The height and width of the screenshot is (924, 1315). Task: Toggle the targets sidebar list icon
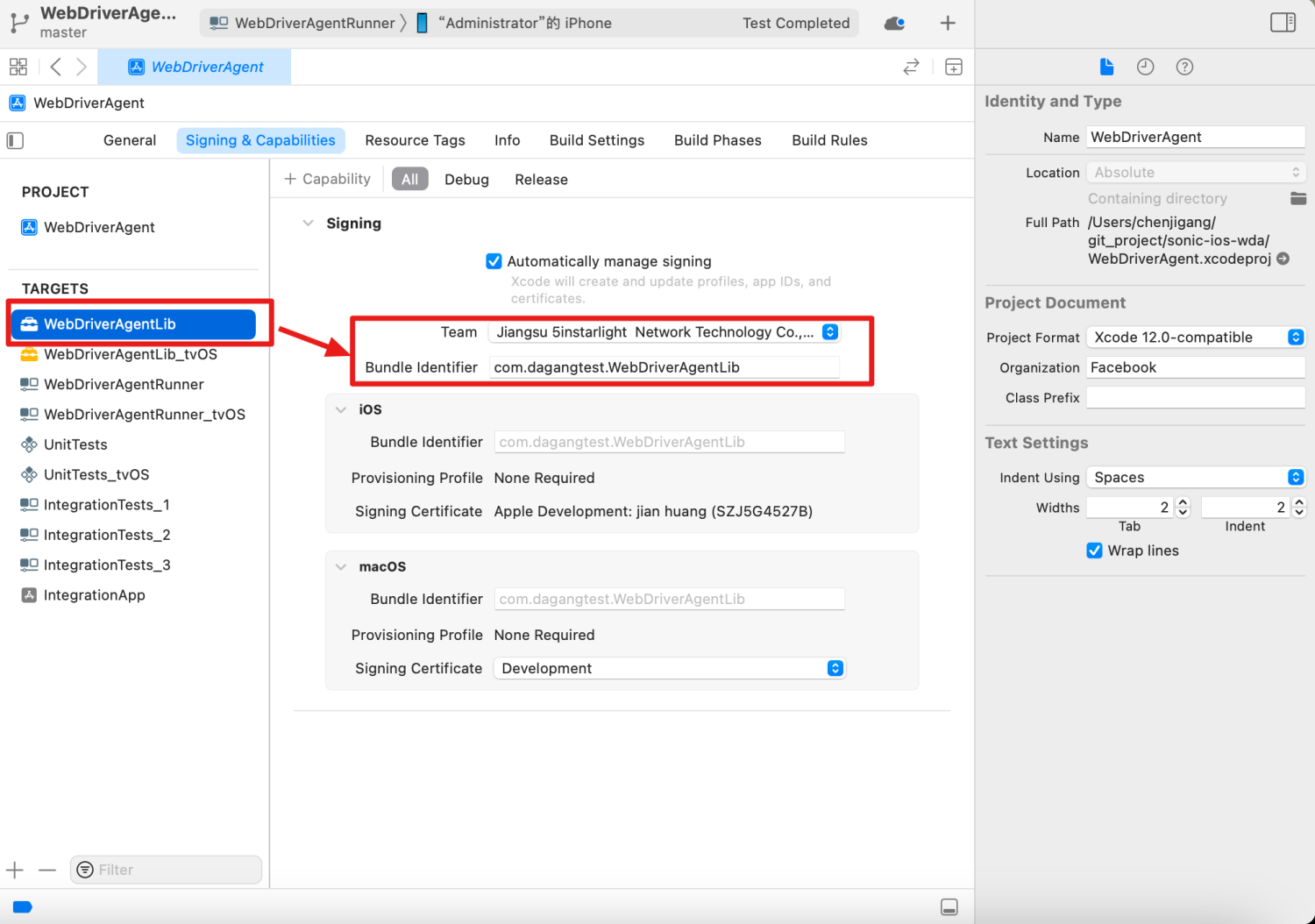click(x=15, y=140)
